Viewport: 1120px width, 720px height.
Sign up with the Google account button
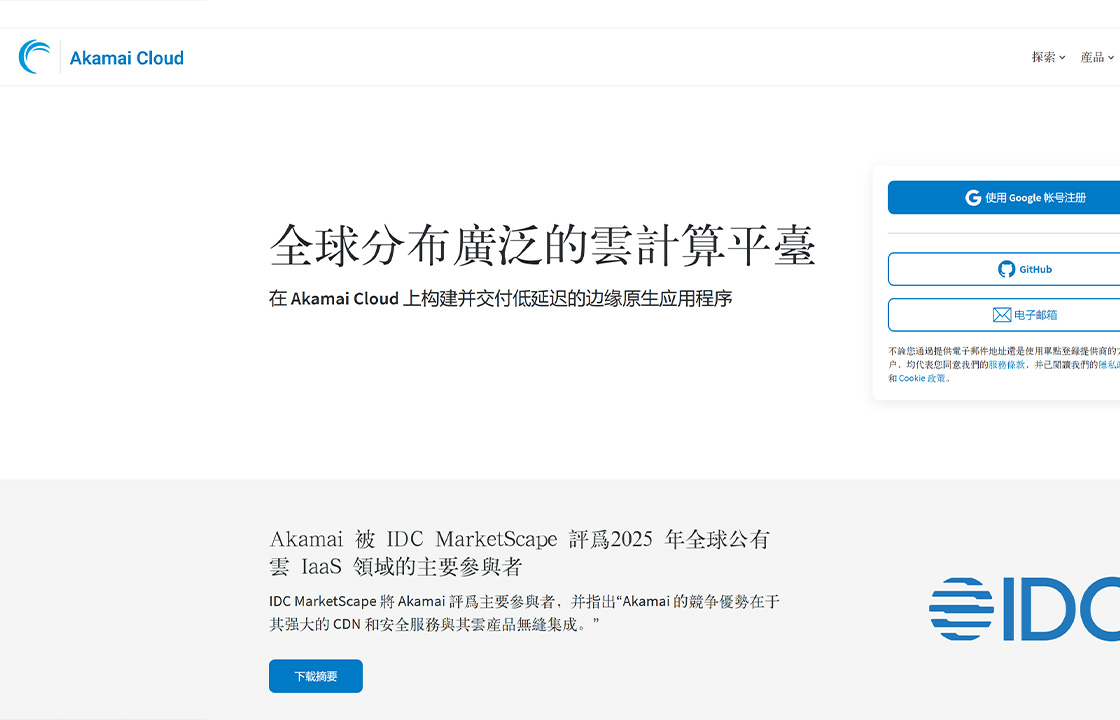[1004, 197]
